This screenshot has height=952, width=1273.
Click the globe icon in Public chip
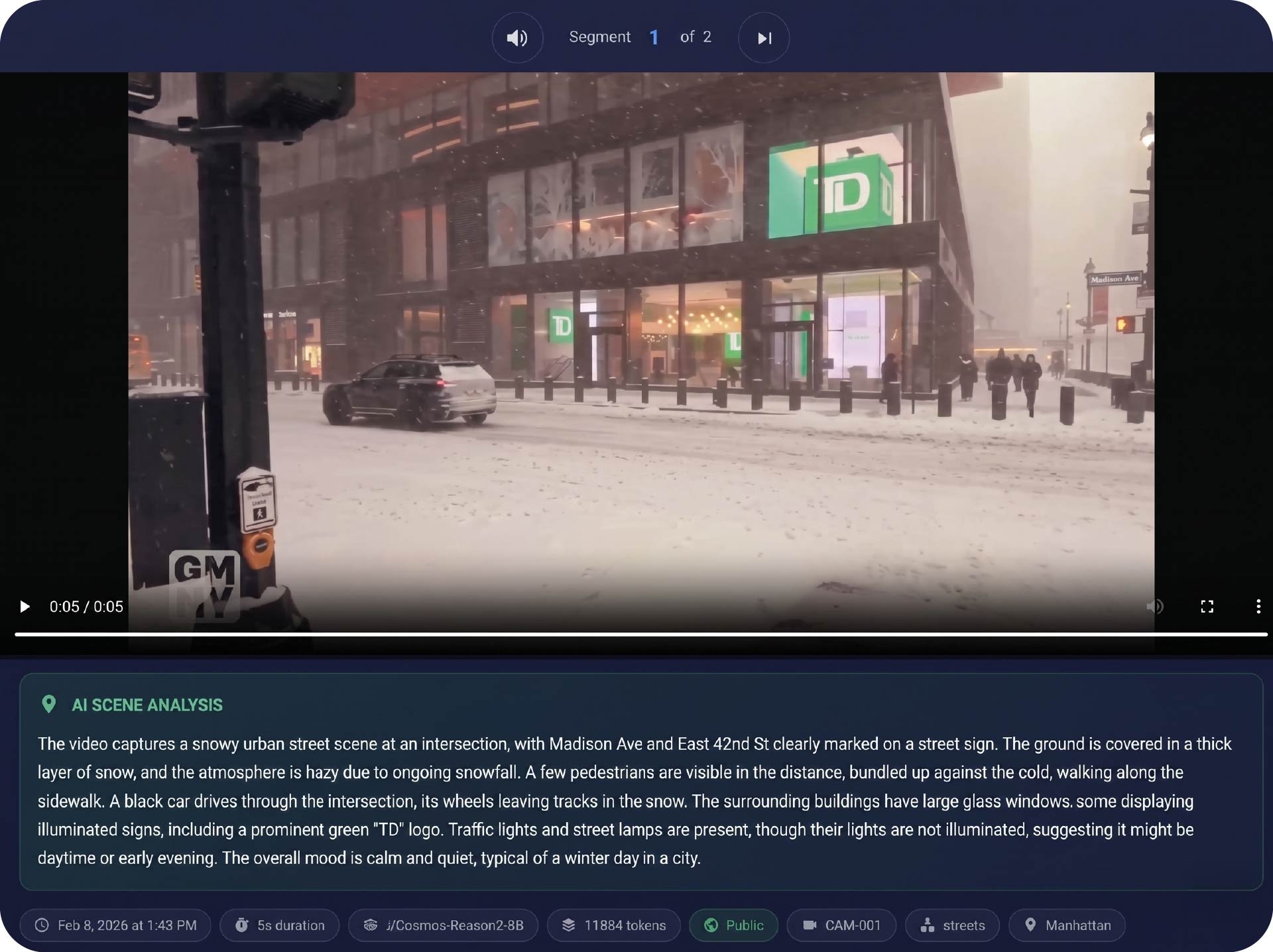(711, 925)
